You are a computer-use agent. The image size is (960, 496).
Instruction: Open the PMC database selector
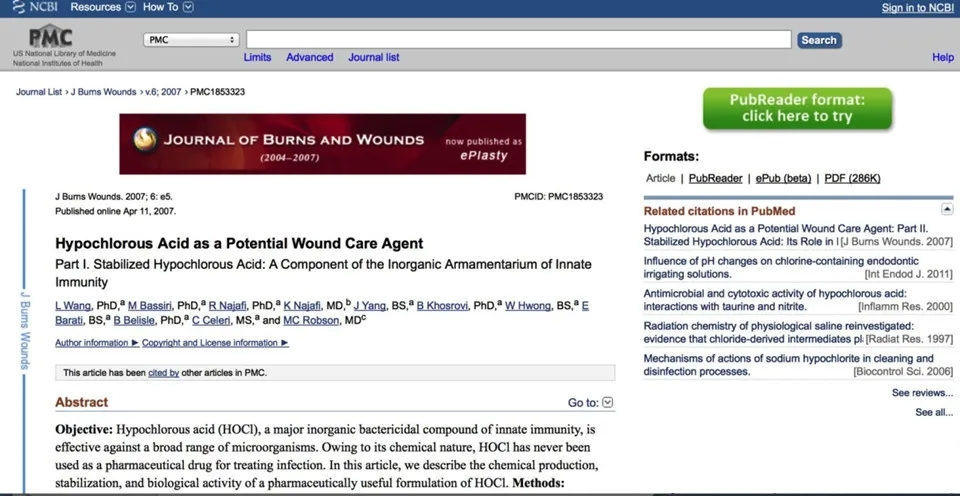191,40
